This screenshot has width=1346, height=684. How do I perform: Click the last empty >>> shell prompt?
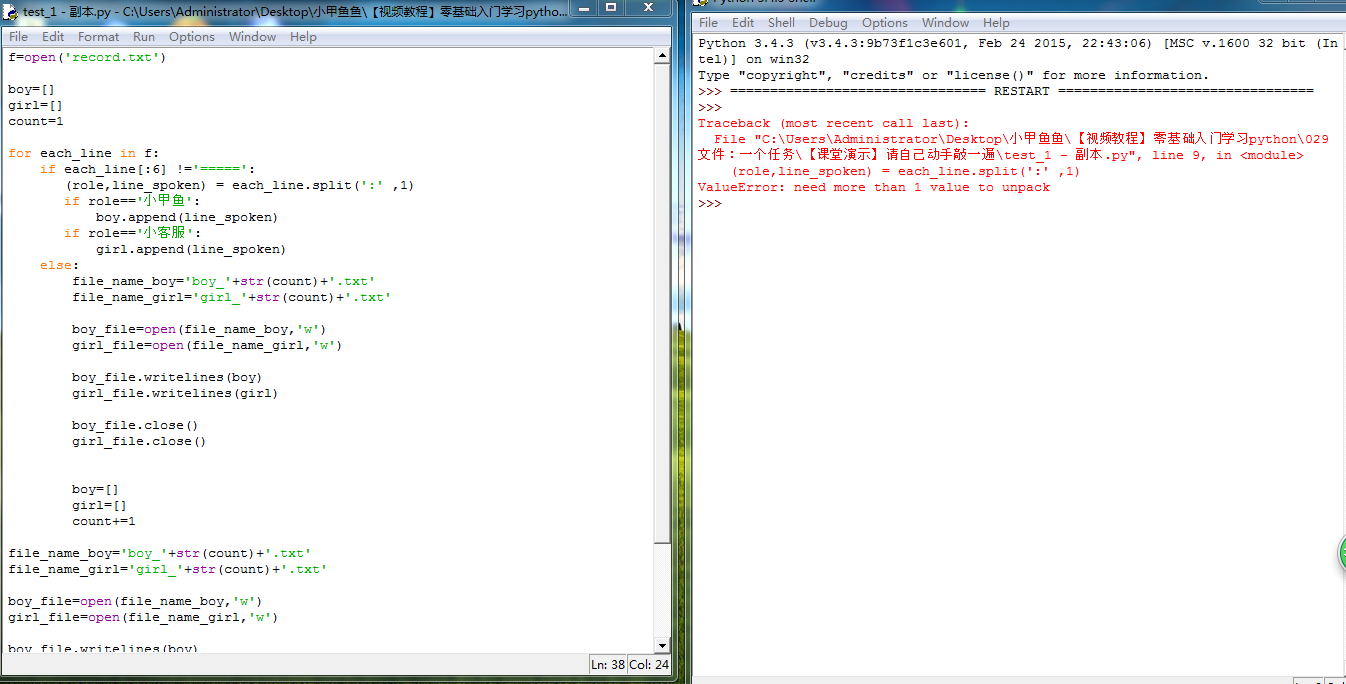click(710, 204)
